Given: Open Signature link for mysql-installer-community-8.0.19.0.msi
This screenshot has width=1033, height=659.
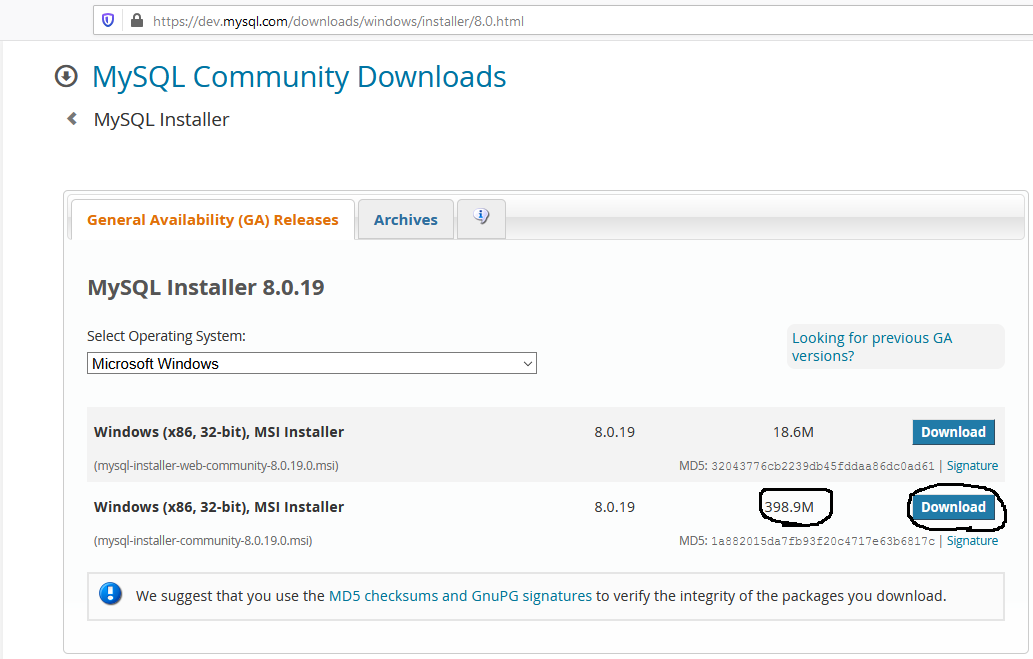Looking at the screenshot, I should [972, 541].
